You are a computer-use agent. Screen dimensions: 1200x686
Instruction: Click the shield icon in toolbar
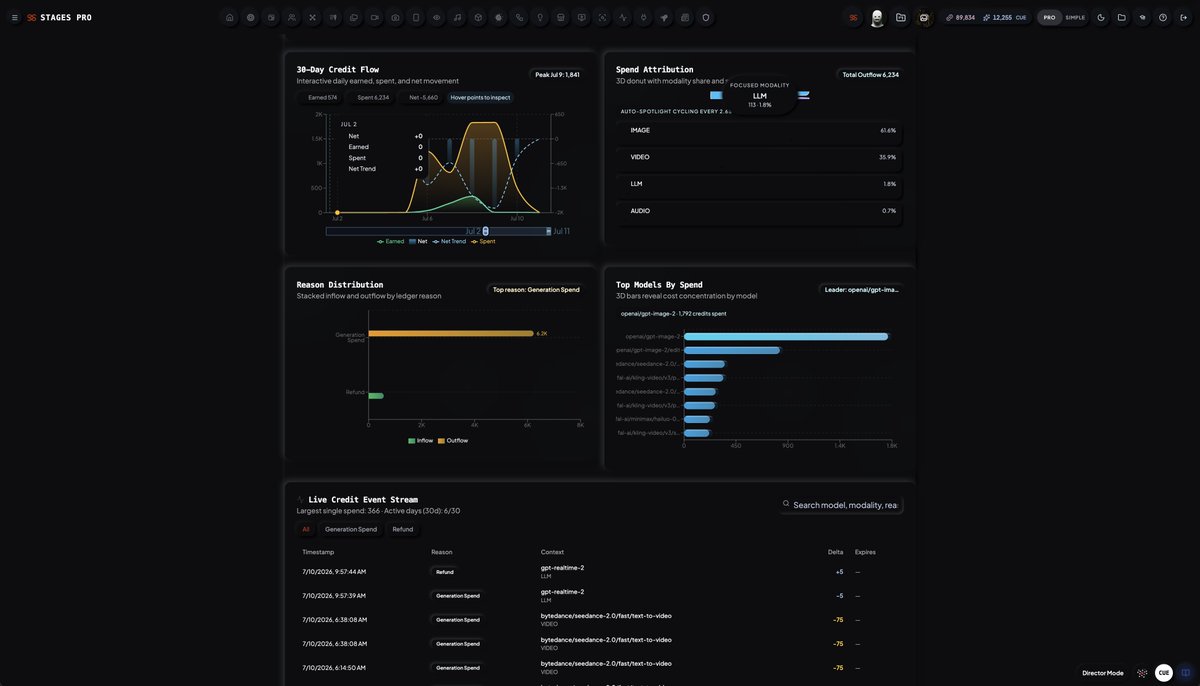coord(706,17)
